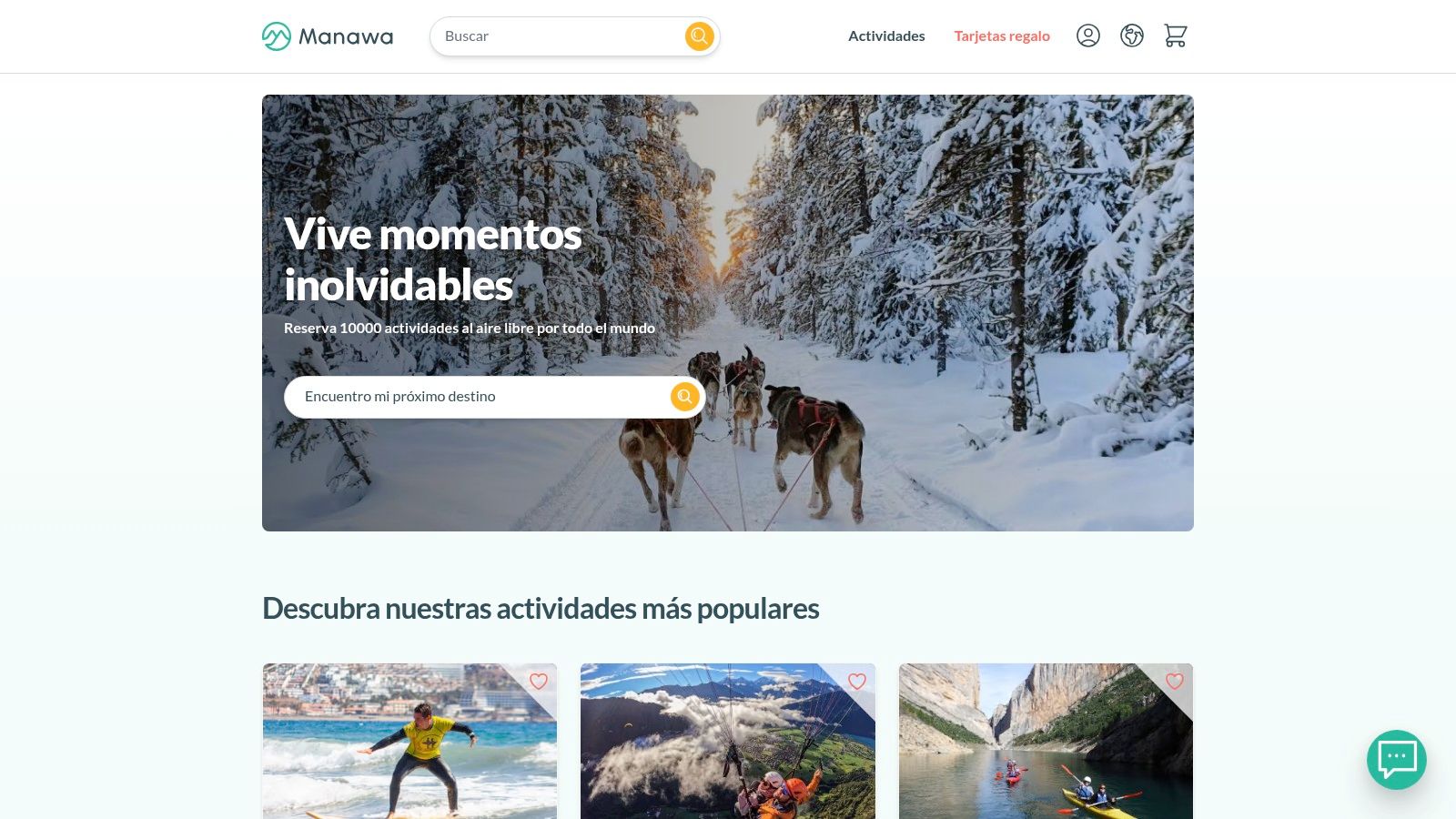This screenshot has height=819, width=1456.
Task: Click the Manawa brand name text
Action: (346, 37)
